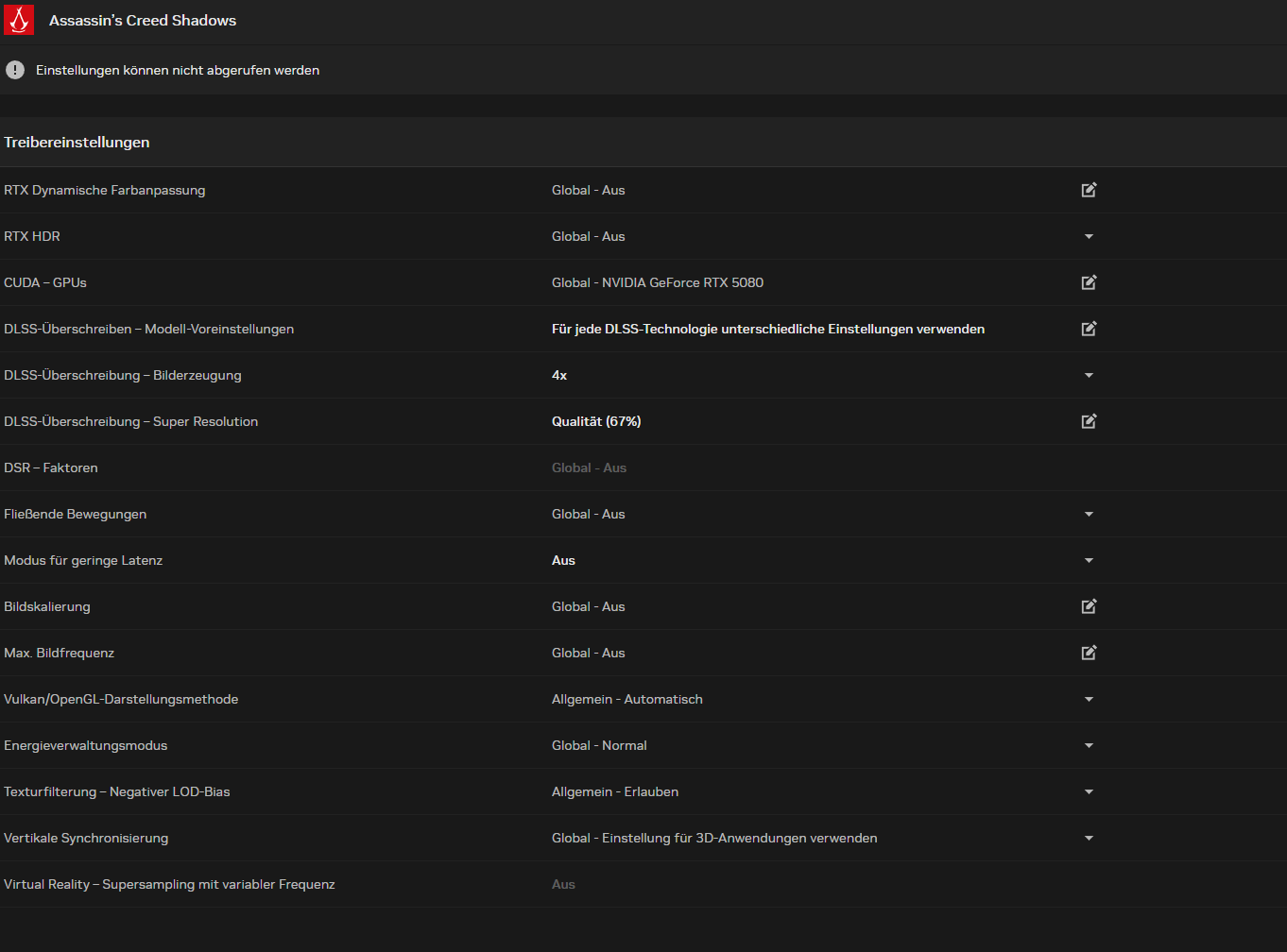Edit RTX Dynamische Farbanpassung setting
This screenshot has height=952, width=1287.
pyautogui.click(x=1089, y=190)
